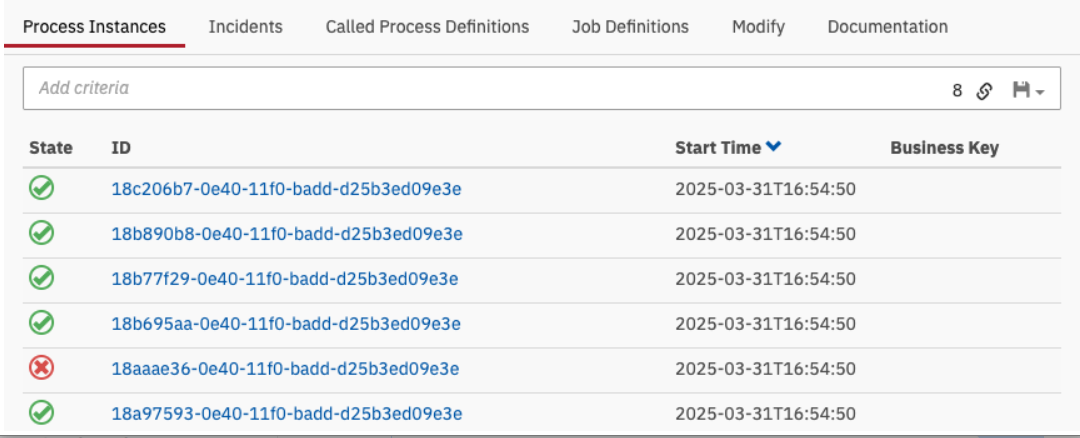Toggle Start Time sort order arrow
Screen dimensions: 1080x438
click(x=773, y=147)
